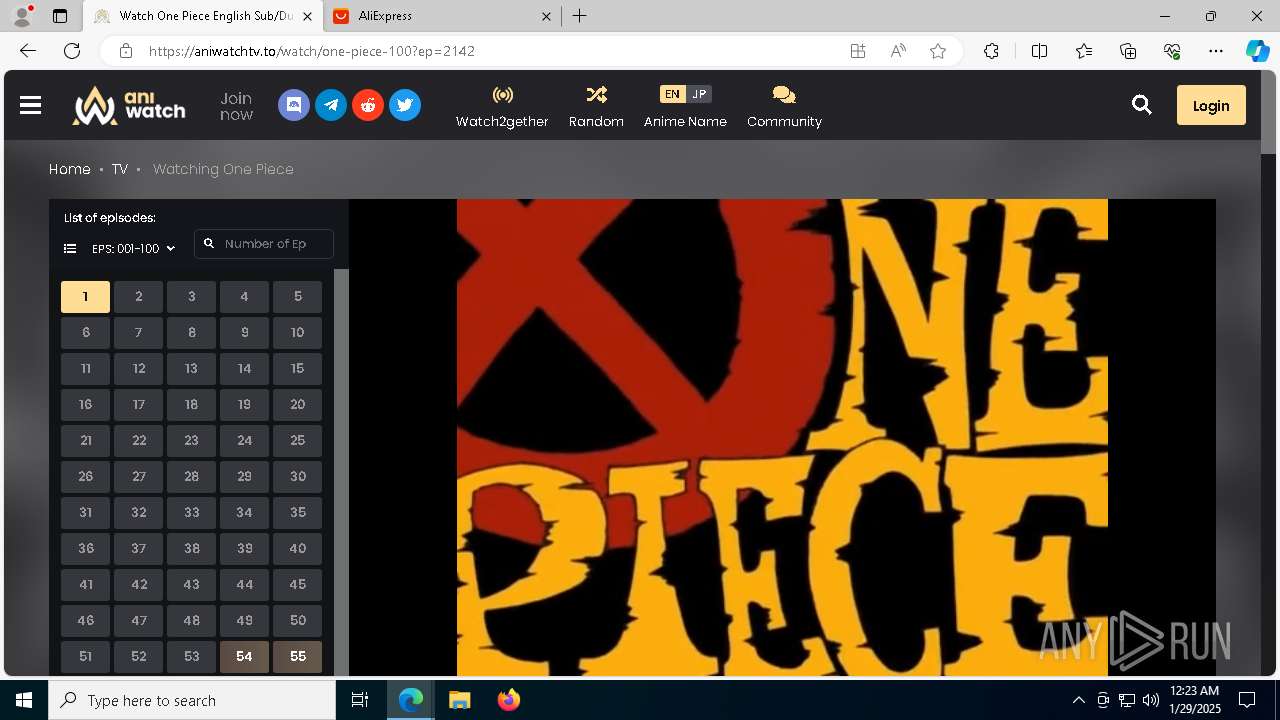
Task: Switch to the AliExpress tab
Action: [x=440, y=16]
